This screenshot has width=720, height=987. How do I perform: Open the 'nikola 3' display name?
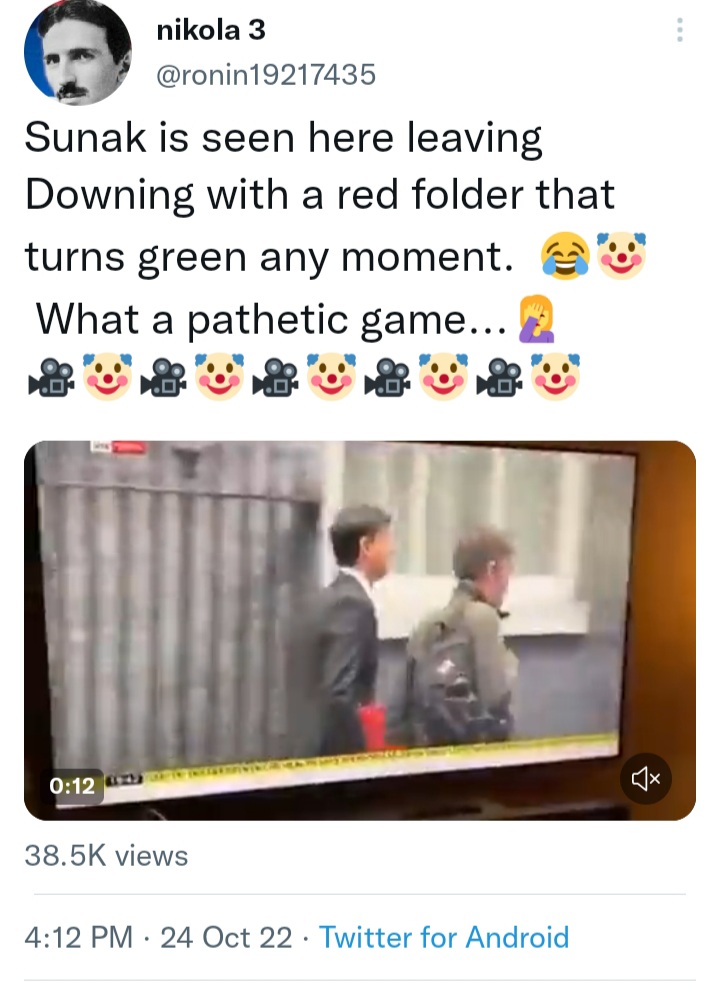(x=211, y=30)
